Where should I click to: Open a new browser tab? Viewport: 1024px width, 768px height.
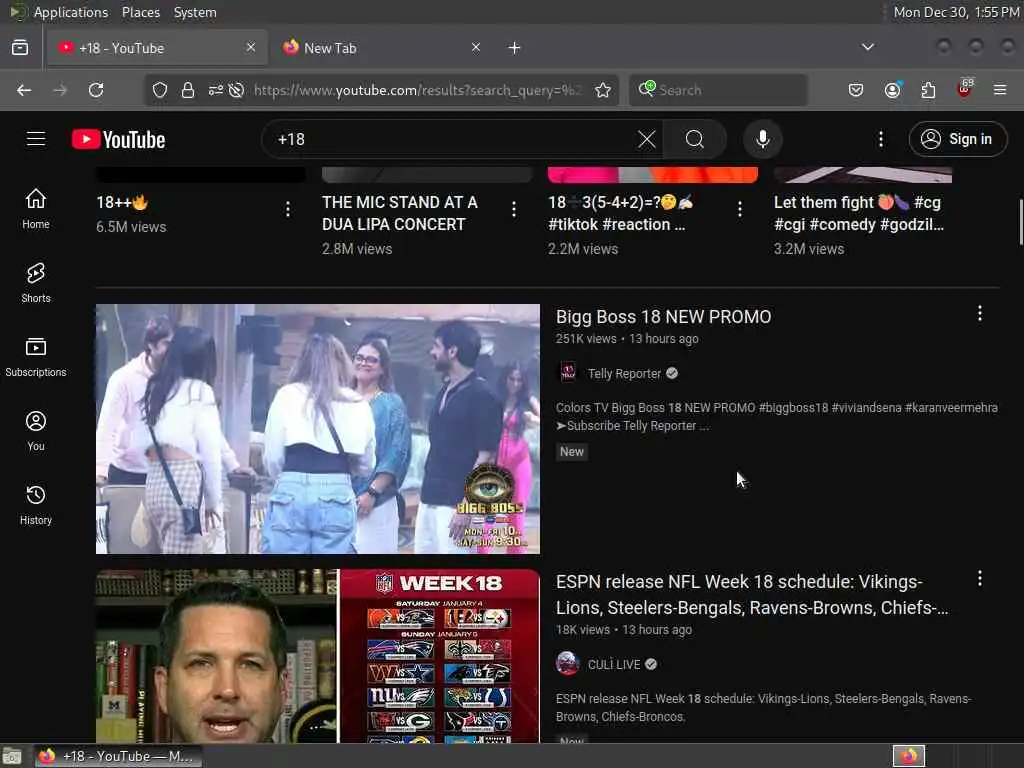point(515,48)
